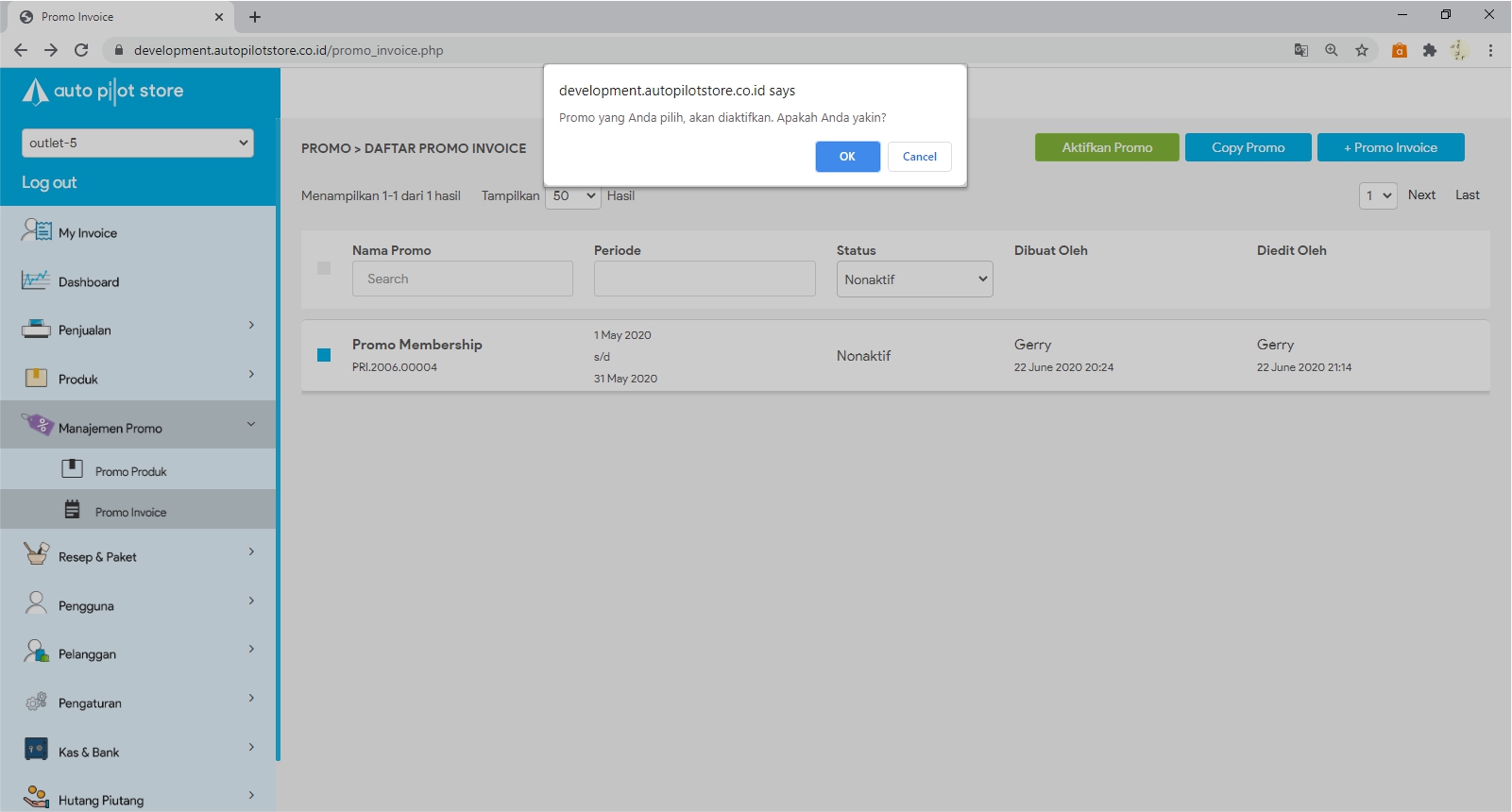The image size is (1512, 812).
Task: Select the Promo Invoice submenu item
Action: pos(130,512)
